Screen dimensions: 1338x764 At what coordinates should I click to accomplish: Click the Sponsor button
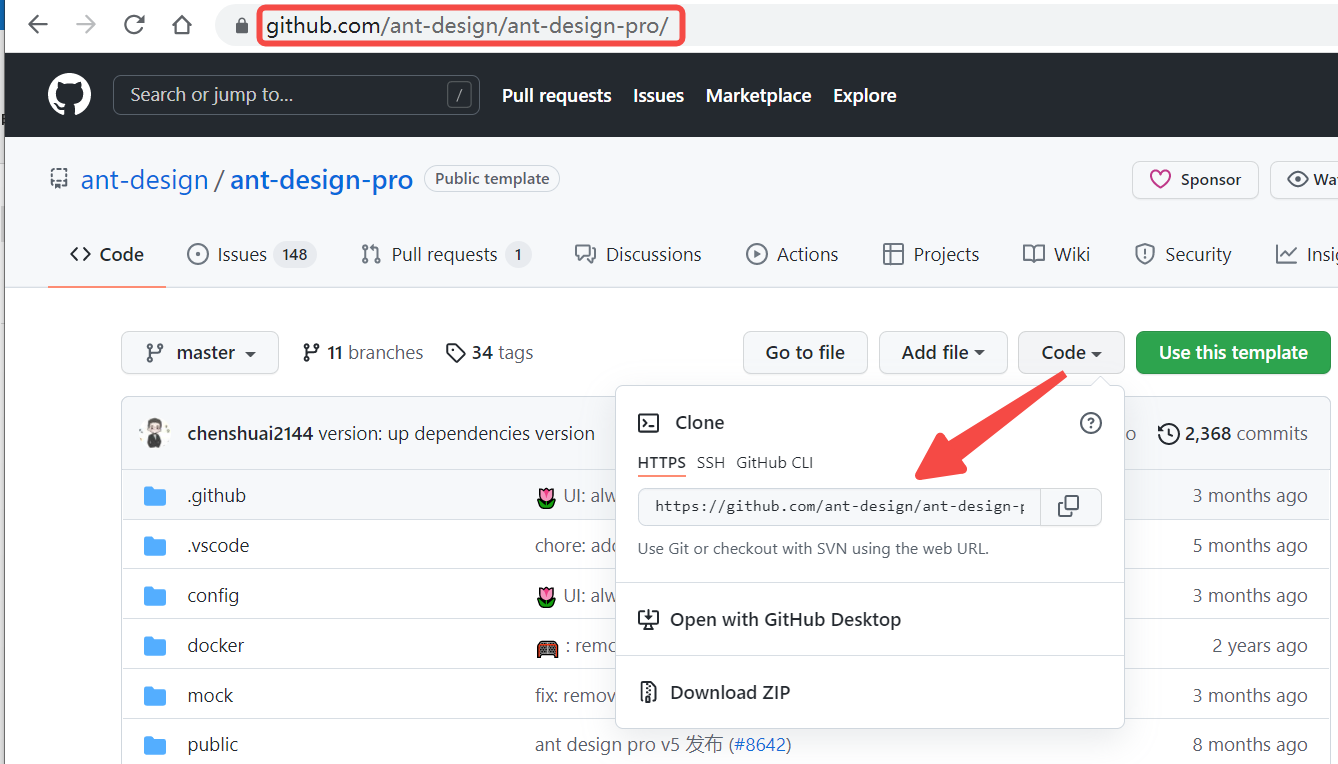coord(1195,180)
